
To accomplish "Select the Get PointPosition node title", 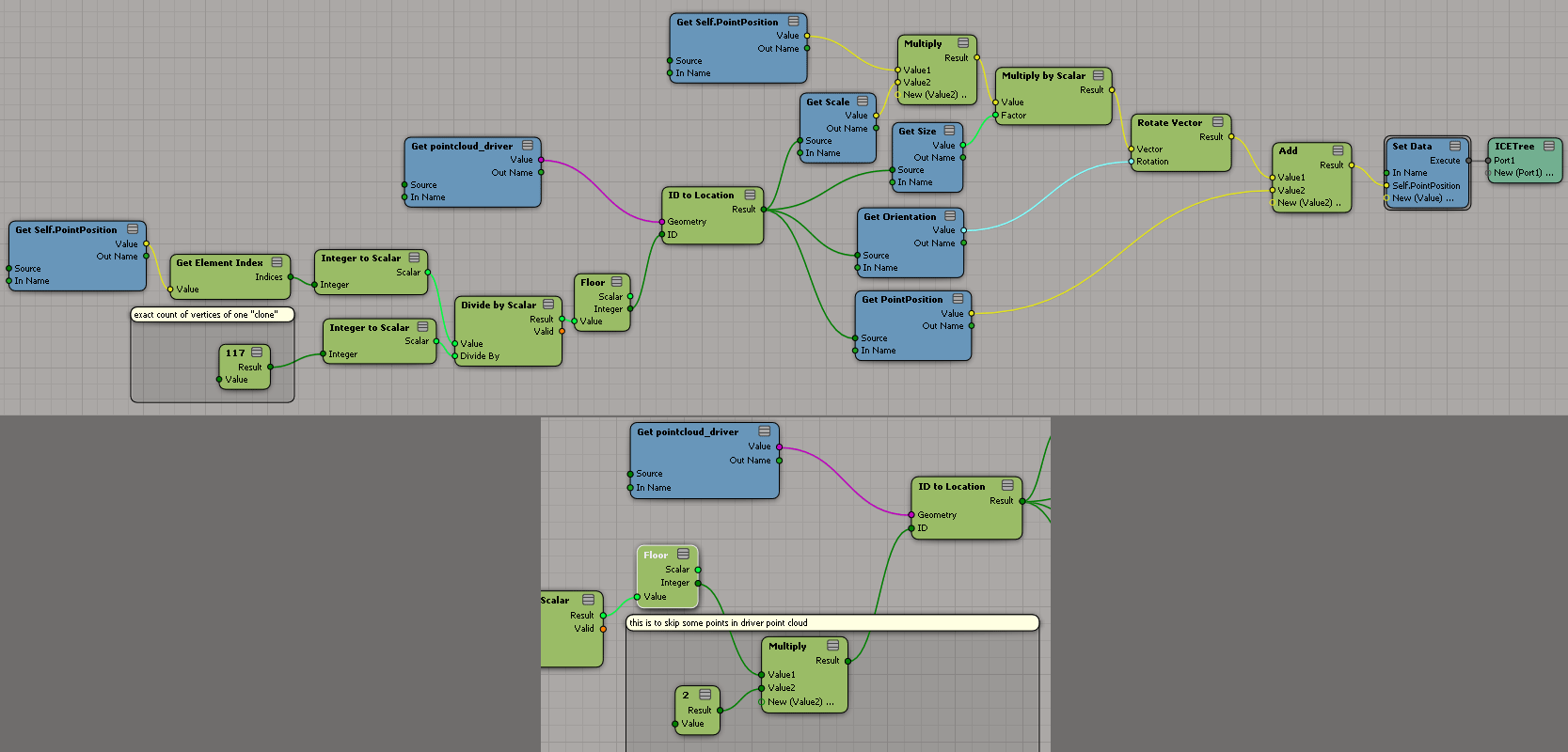I will (901, 300).
